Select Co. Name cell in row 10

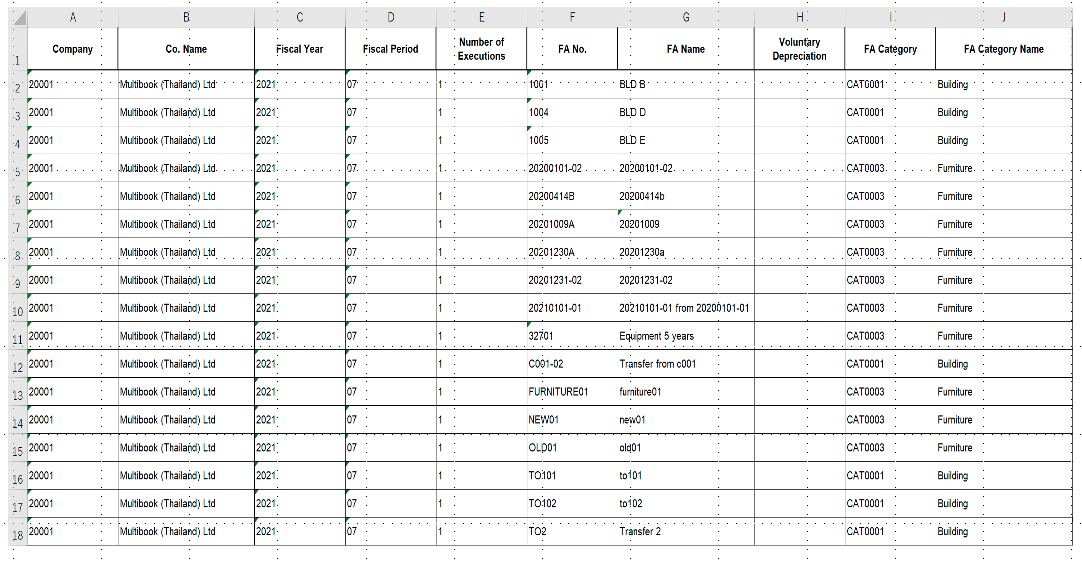tap(186, 308)
